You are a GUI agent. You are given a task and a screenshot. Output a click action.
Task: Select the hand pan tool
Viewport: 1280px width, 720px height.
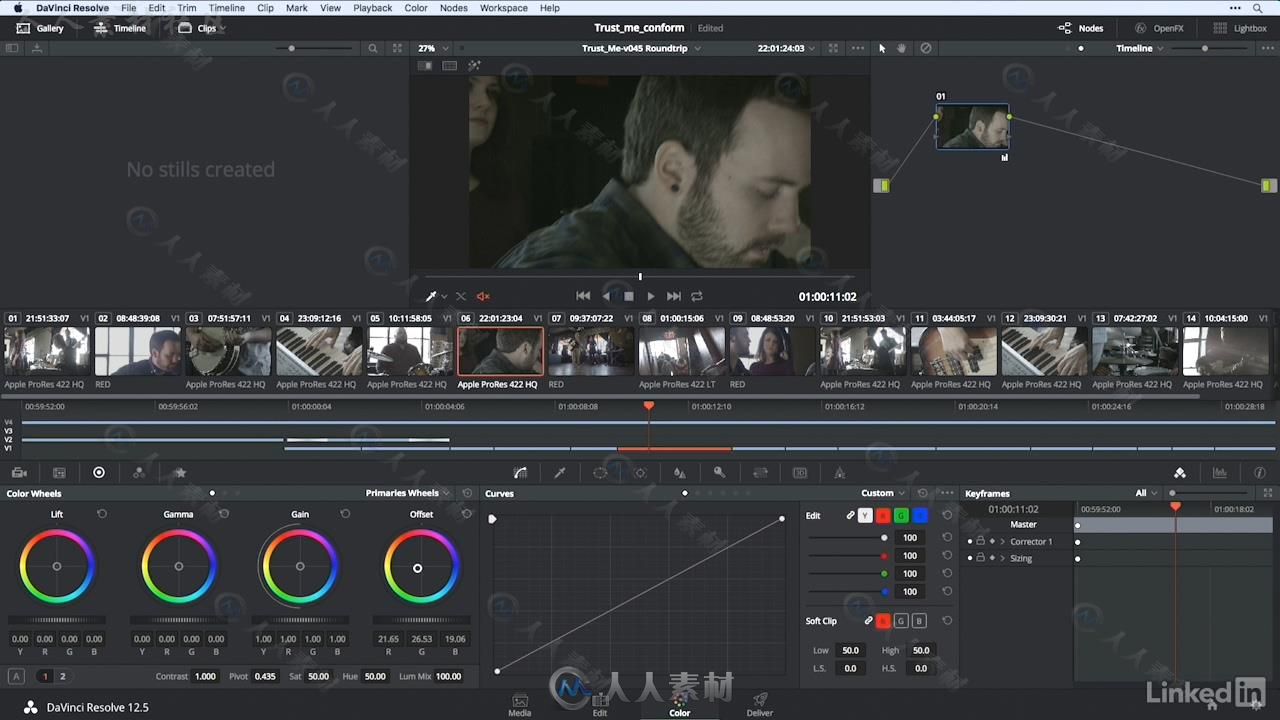tap(902, 48)
